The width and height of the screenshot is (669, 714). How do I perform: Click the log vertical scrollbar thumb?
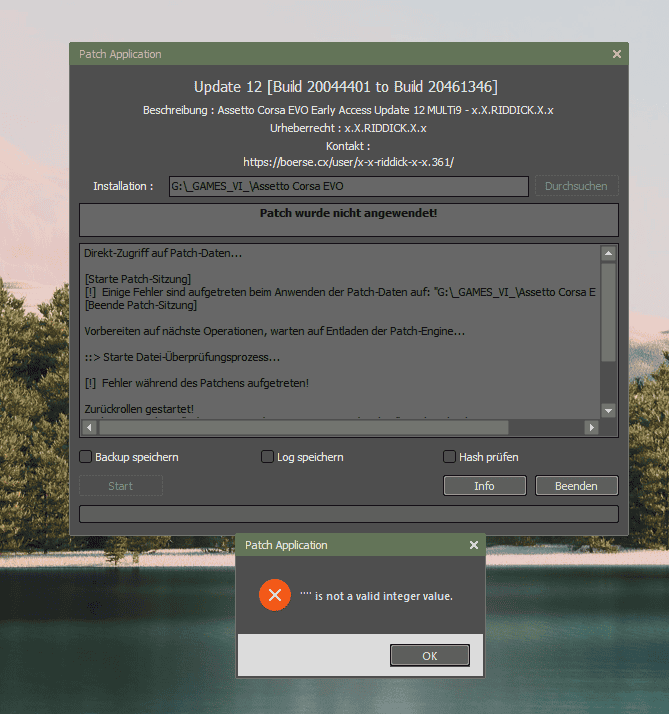[x=608, y=312]
